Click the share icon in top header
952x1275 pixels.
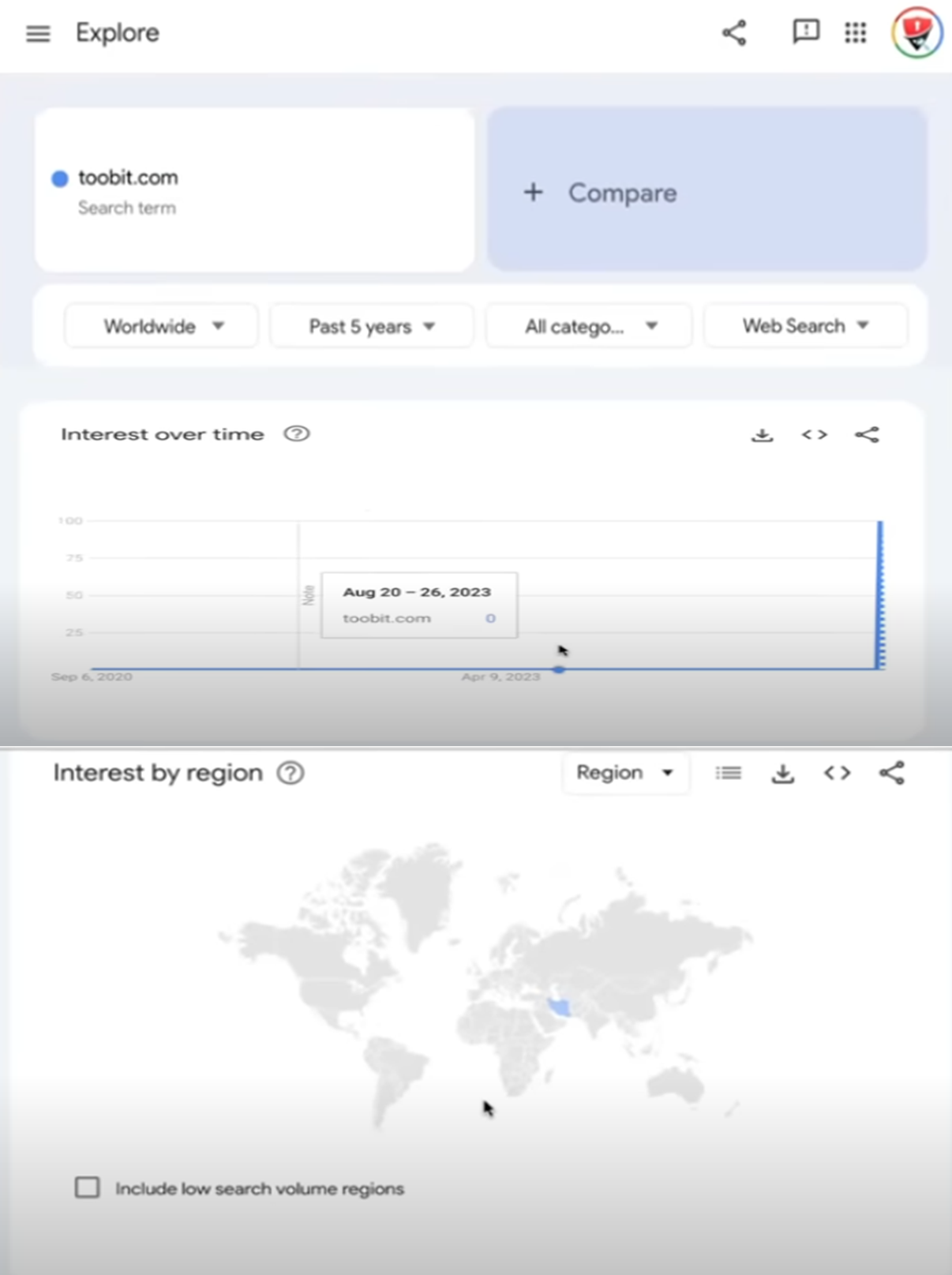(734, 32)
